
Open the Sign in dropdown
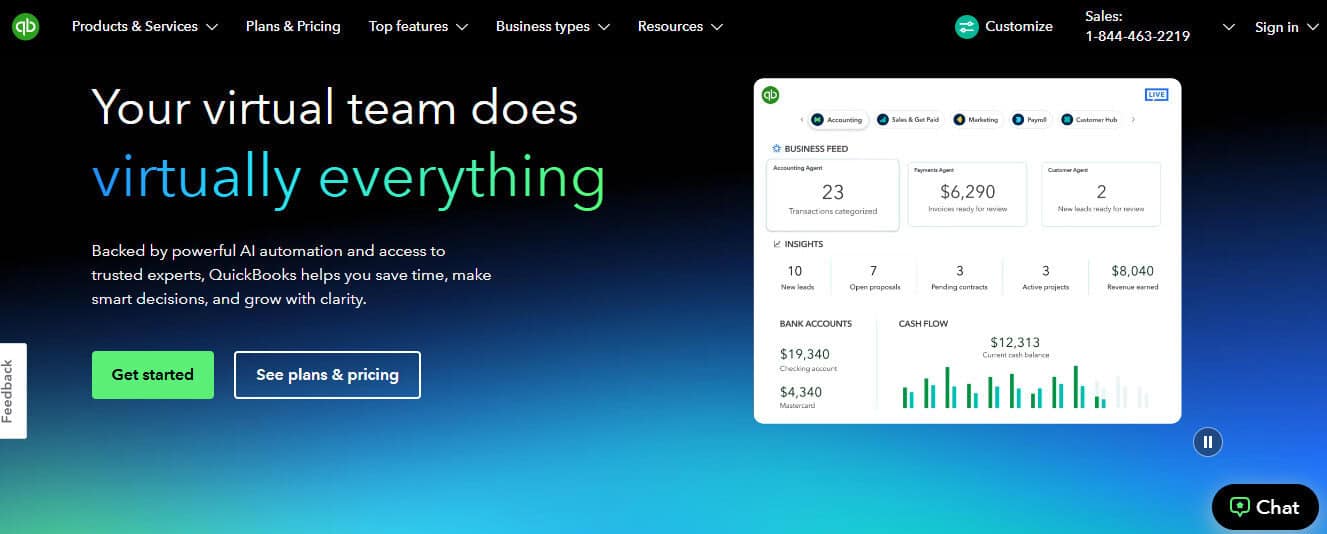[1286, 27]
